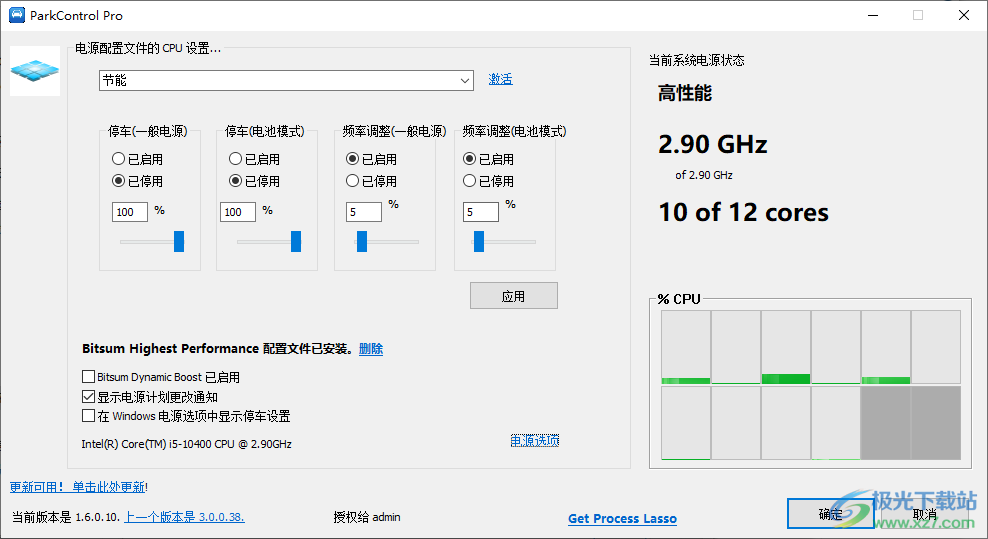Click the 频率调整(一般电源) percent field

[x=364, y=212]
